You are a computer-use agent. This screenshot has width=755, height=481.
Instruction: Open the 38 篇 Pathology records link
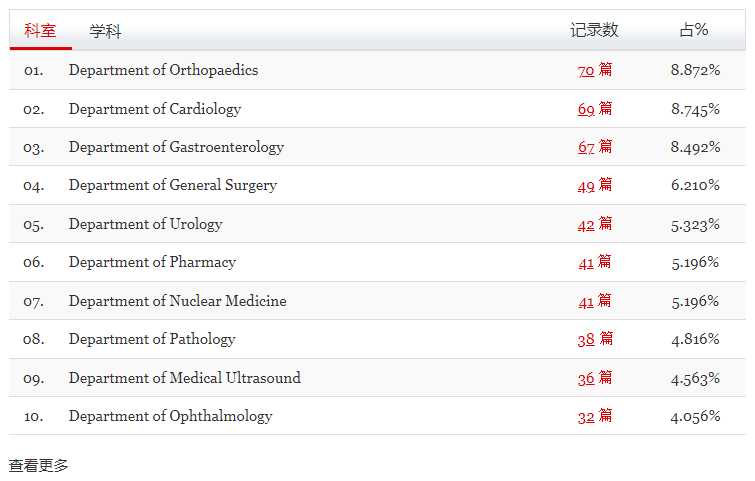(595, 339)
